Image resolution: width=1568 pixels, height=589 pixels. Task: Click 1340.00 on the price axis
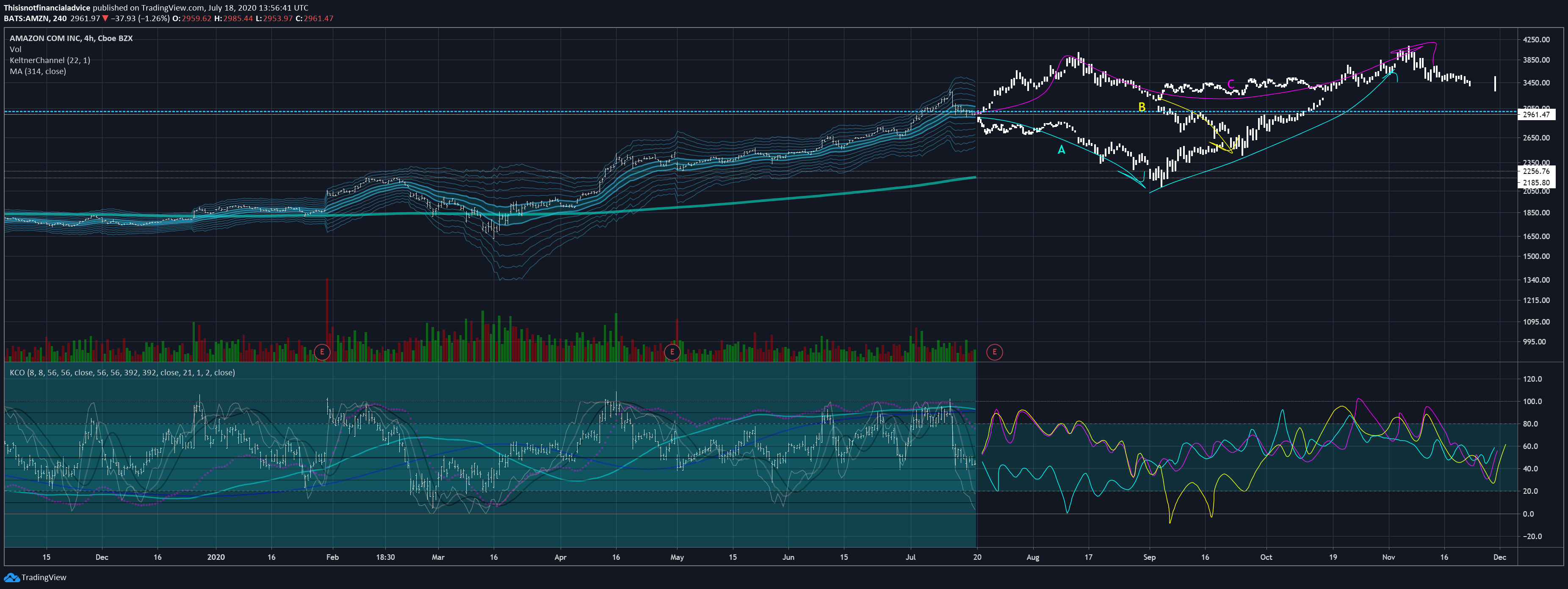[x=1536, y=280]
